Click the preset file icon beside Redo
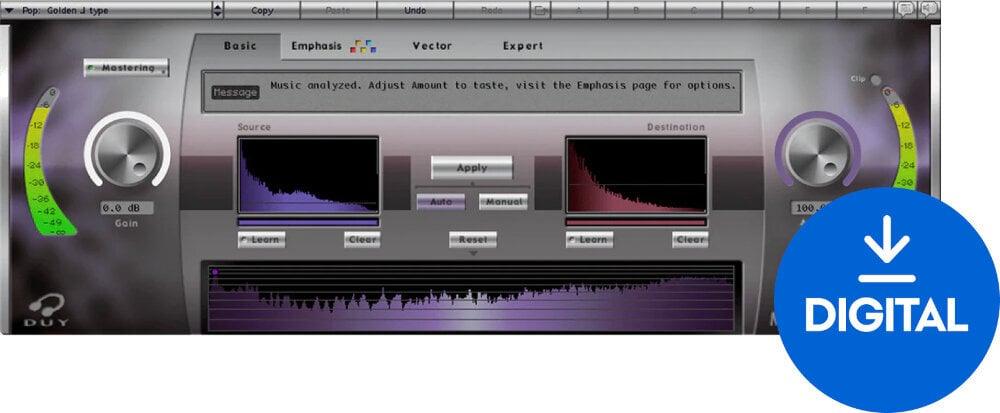Image resolution: width=1000 pixels, height=413 pixels. pos(540,11)
